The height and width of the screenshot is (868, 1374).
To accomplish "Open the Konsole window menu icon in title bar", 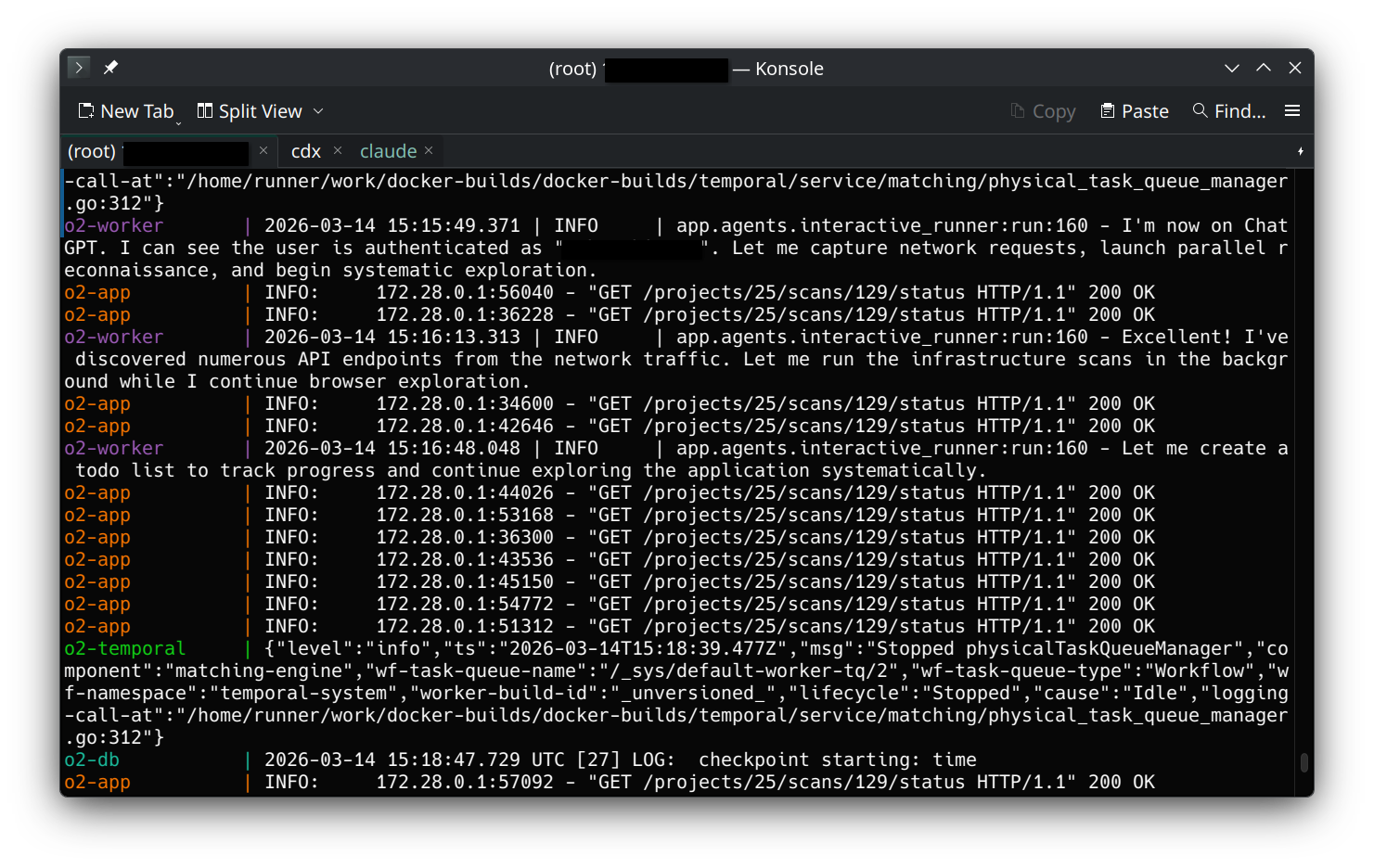I will click(79, 68).
